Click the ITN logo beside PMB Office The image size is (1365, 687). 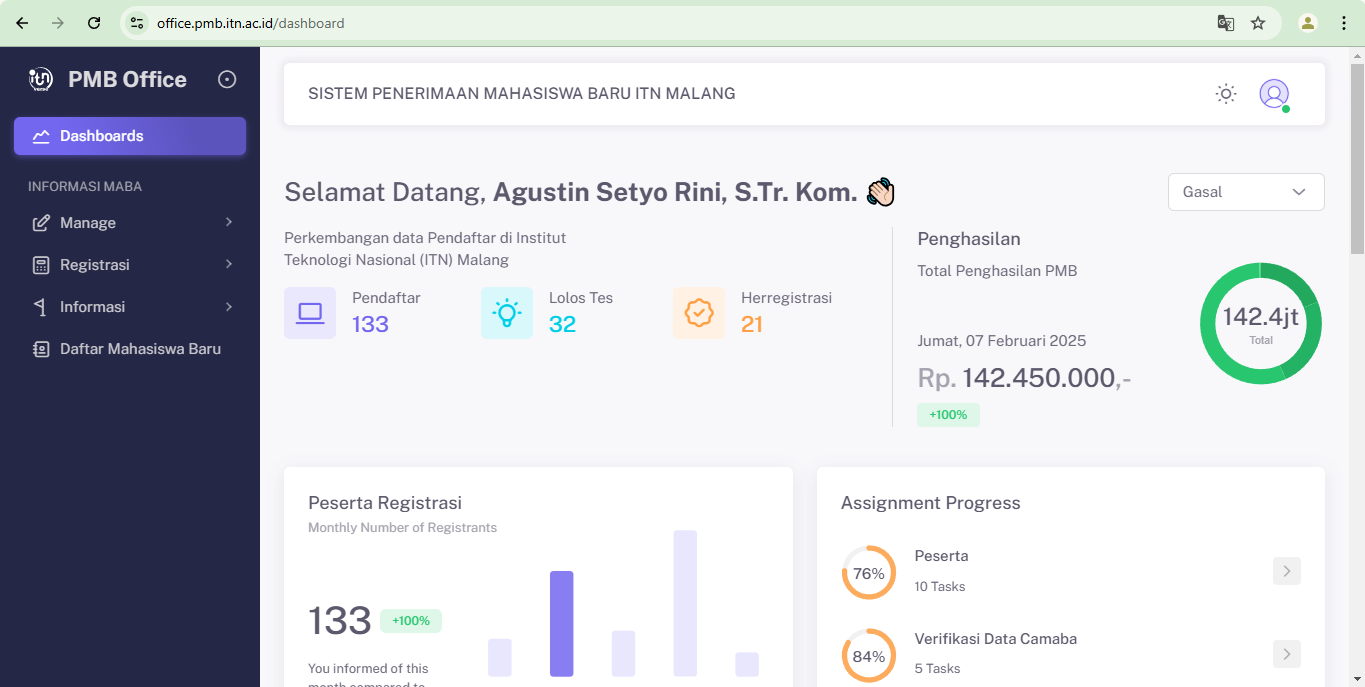[41, 79]
